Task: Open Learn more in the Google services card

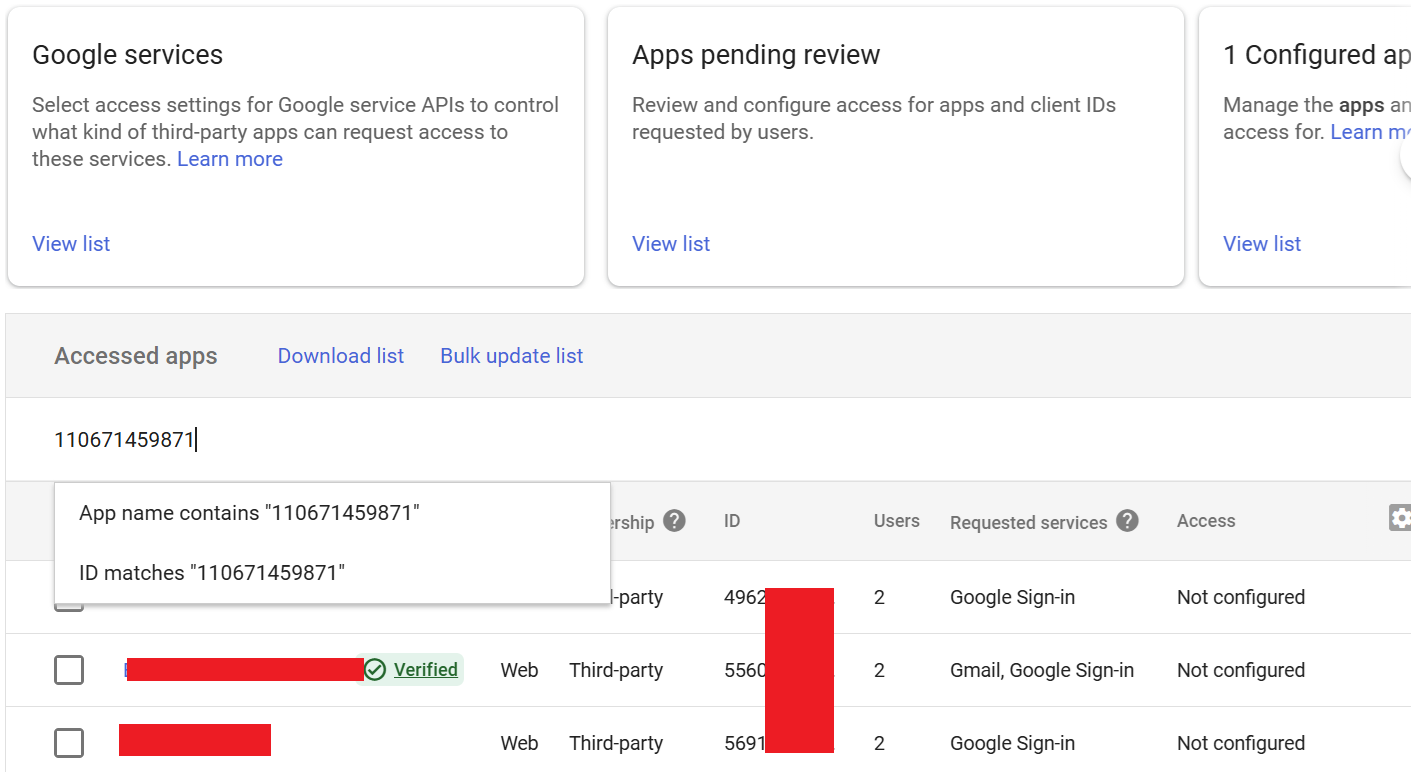Action: coord(229,158)
